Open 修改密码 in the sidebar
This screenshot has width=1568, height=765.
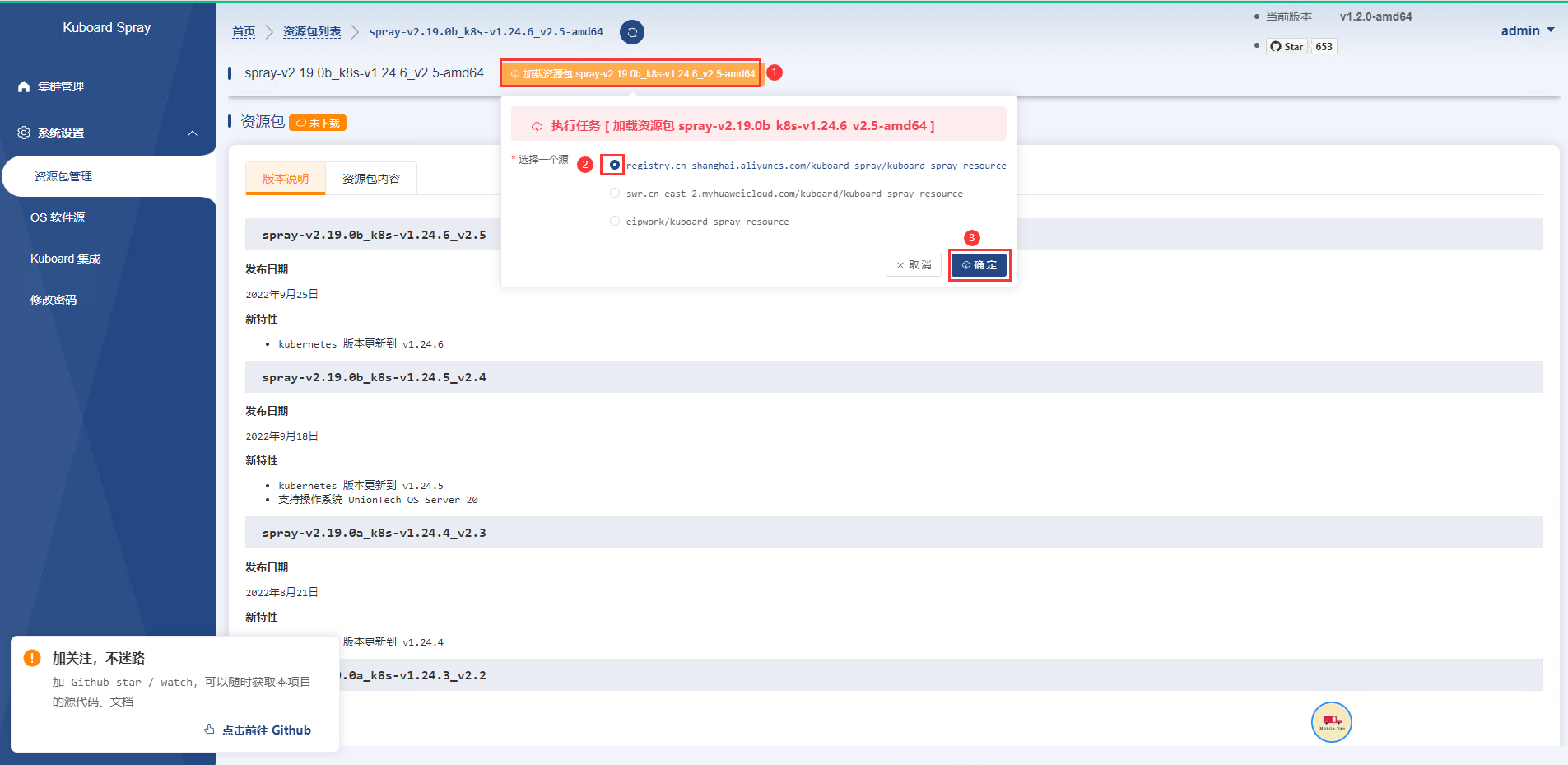(108, 300)
